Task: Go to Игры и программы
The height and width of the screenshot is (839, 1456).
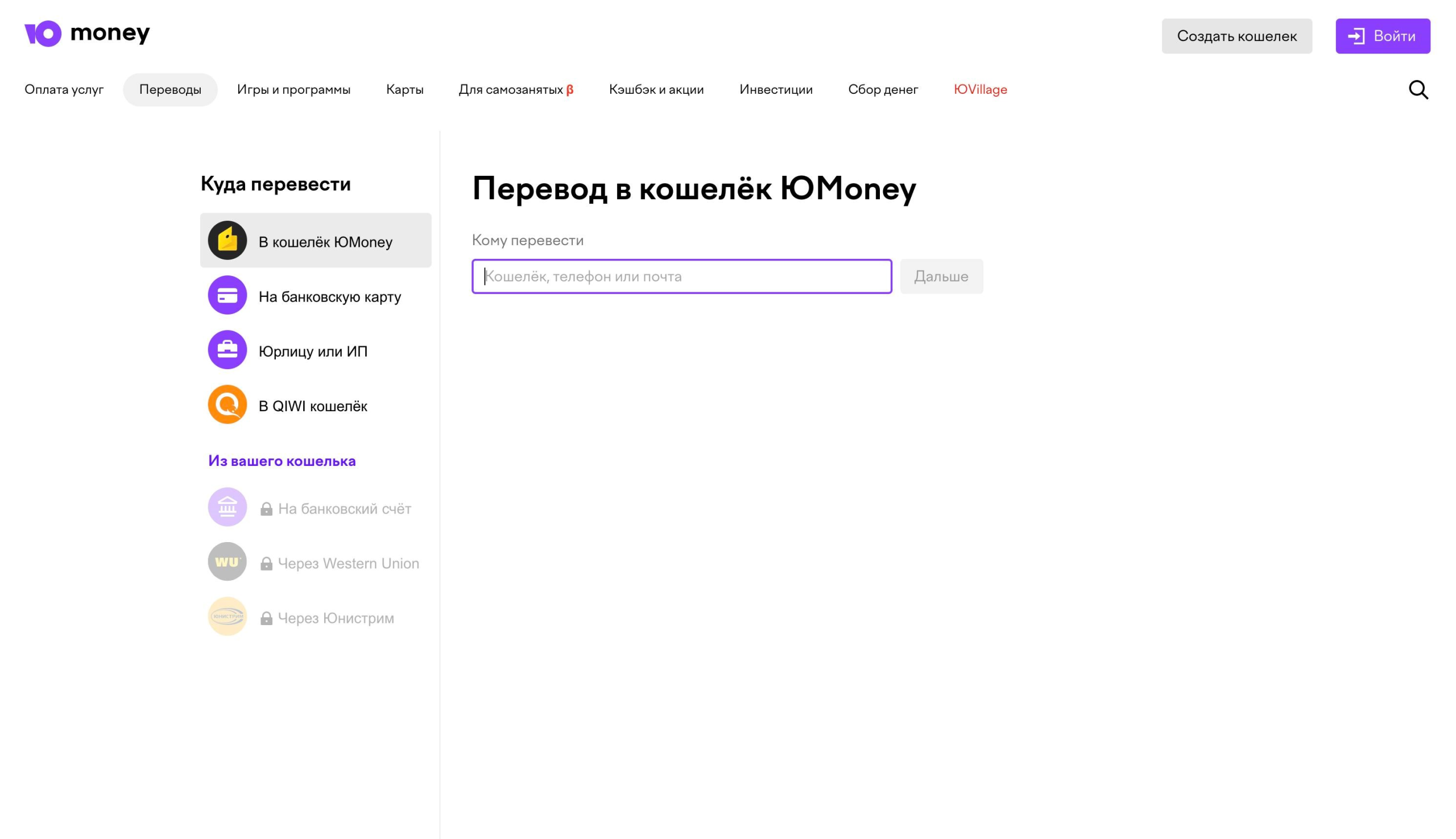Action: (x=293, y=89)
